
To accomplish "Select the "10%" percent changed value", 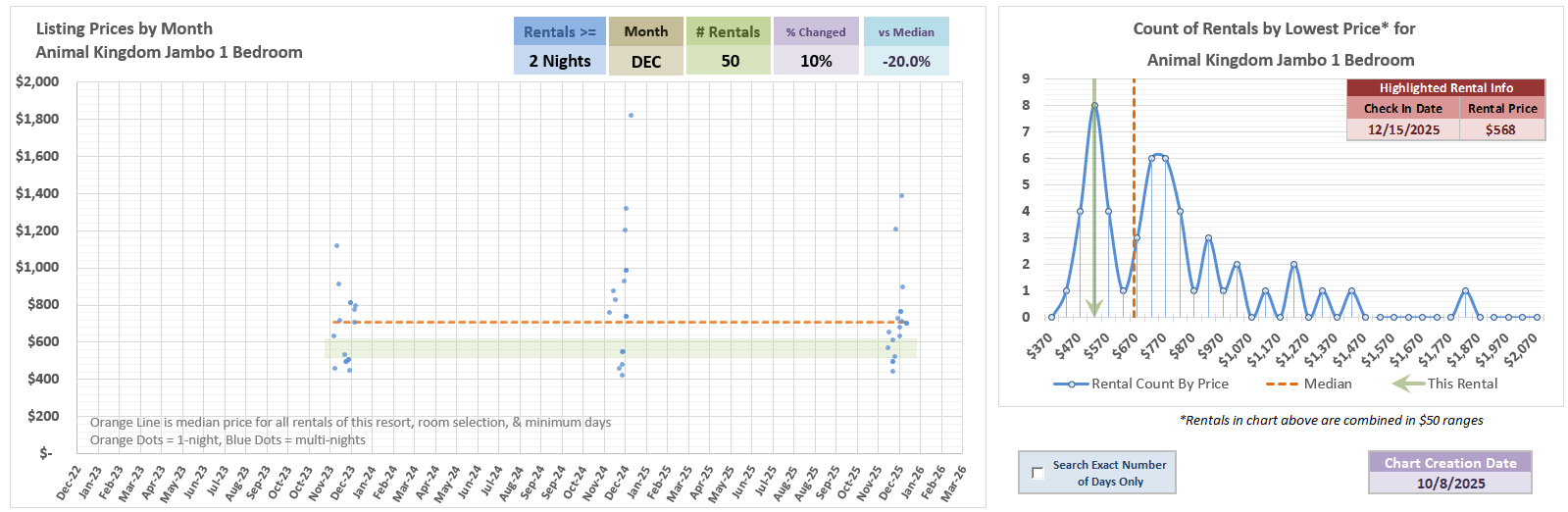I will (x=815, y=61).
